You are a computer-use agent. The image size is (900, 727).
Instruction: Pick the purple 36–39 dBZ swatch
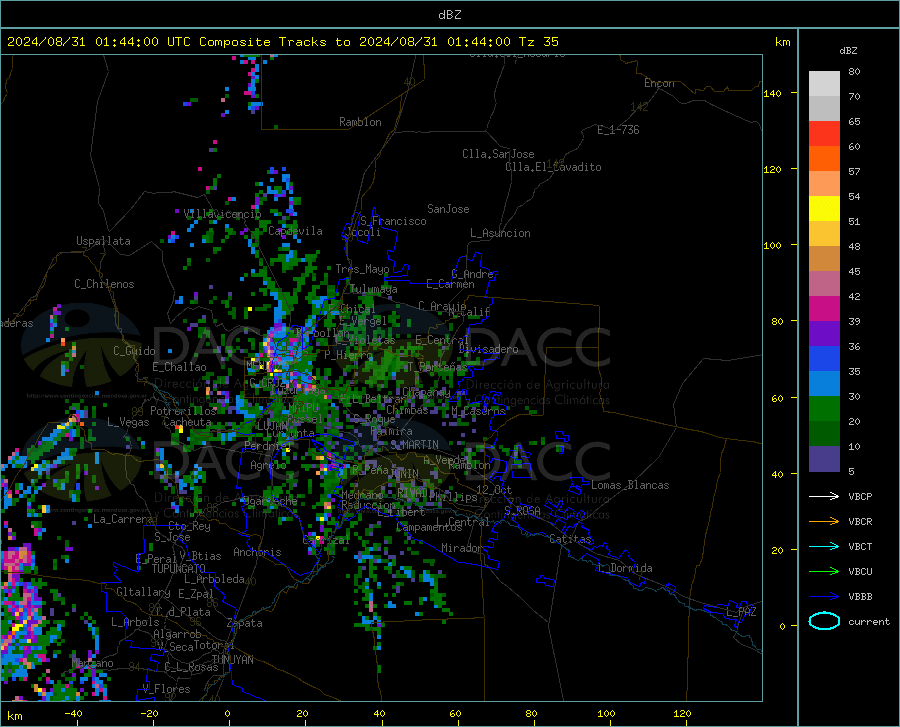pos(824,334)
